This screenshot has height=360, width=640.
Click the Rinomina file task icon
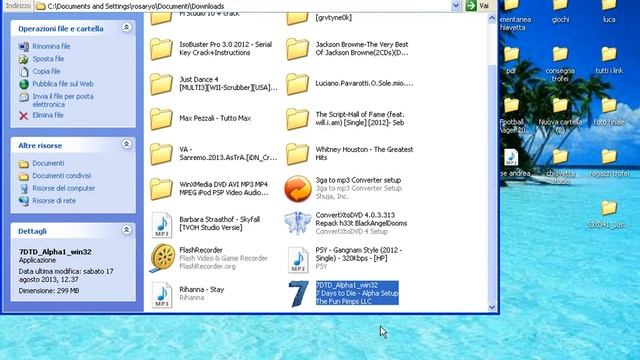[24, 47]
